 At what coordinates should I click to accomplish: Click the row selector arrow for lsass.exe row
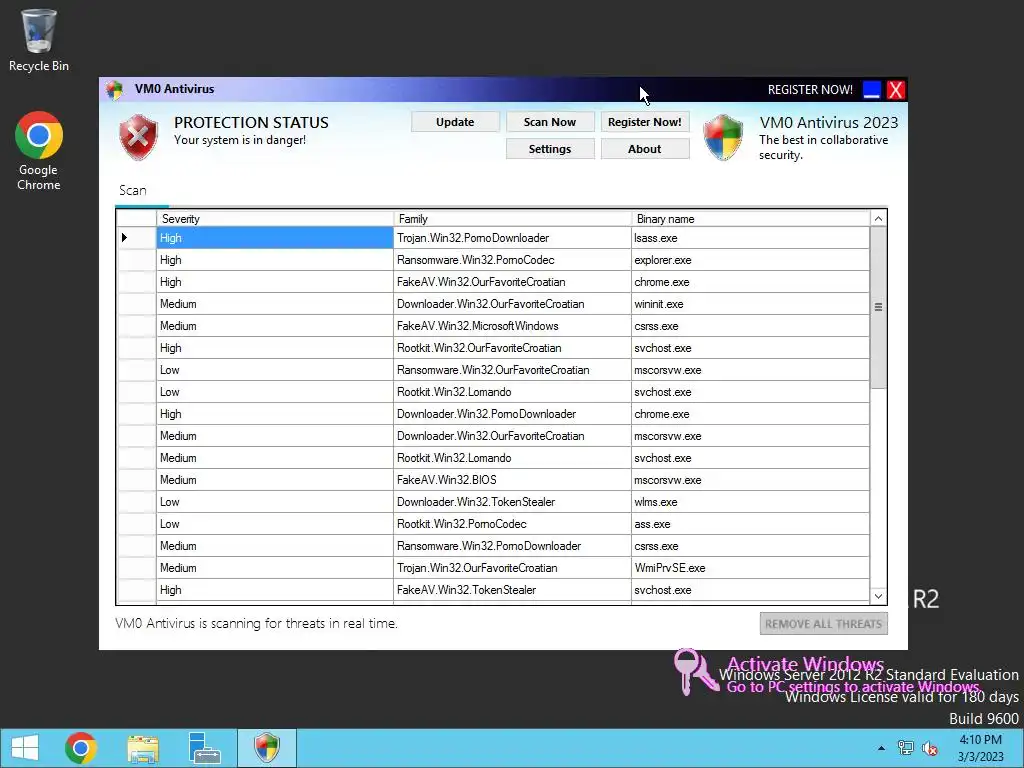pos(136,238)
